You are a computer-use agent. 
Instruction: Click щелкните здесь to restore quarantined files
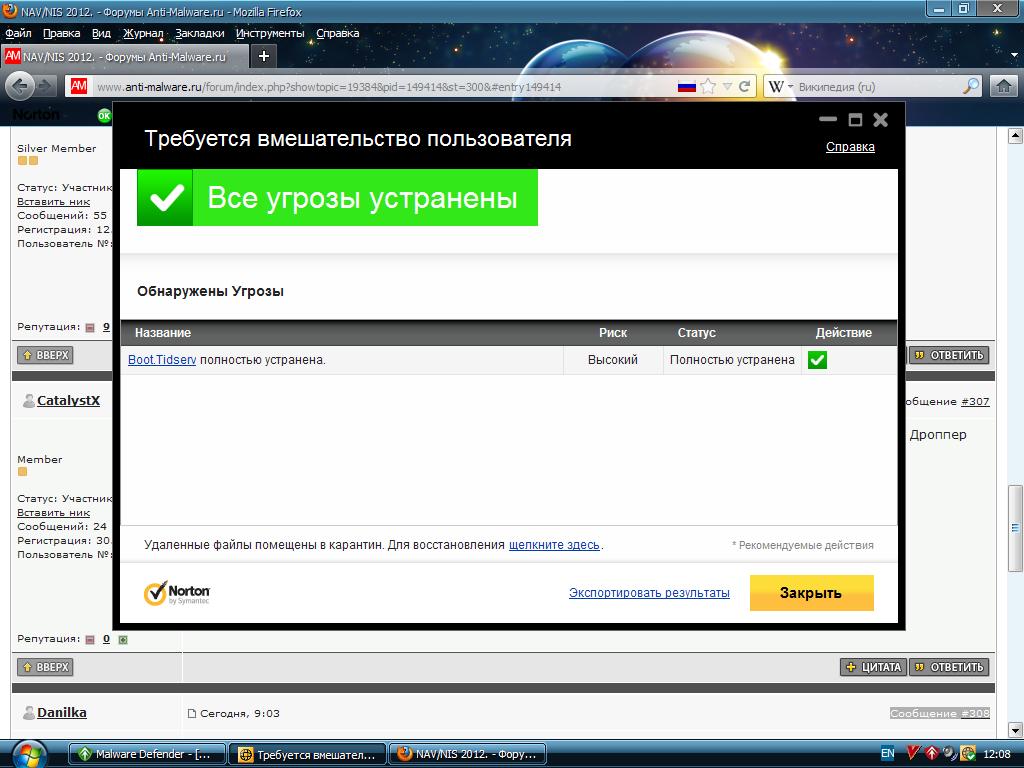coord(554,545)
